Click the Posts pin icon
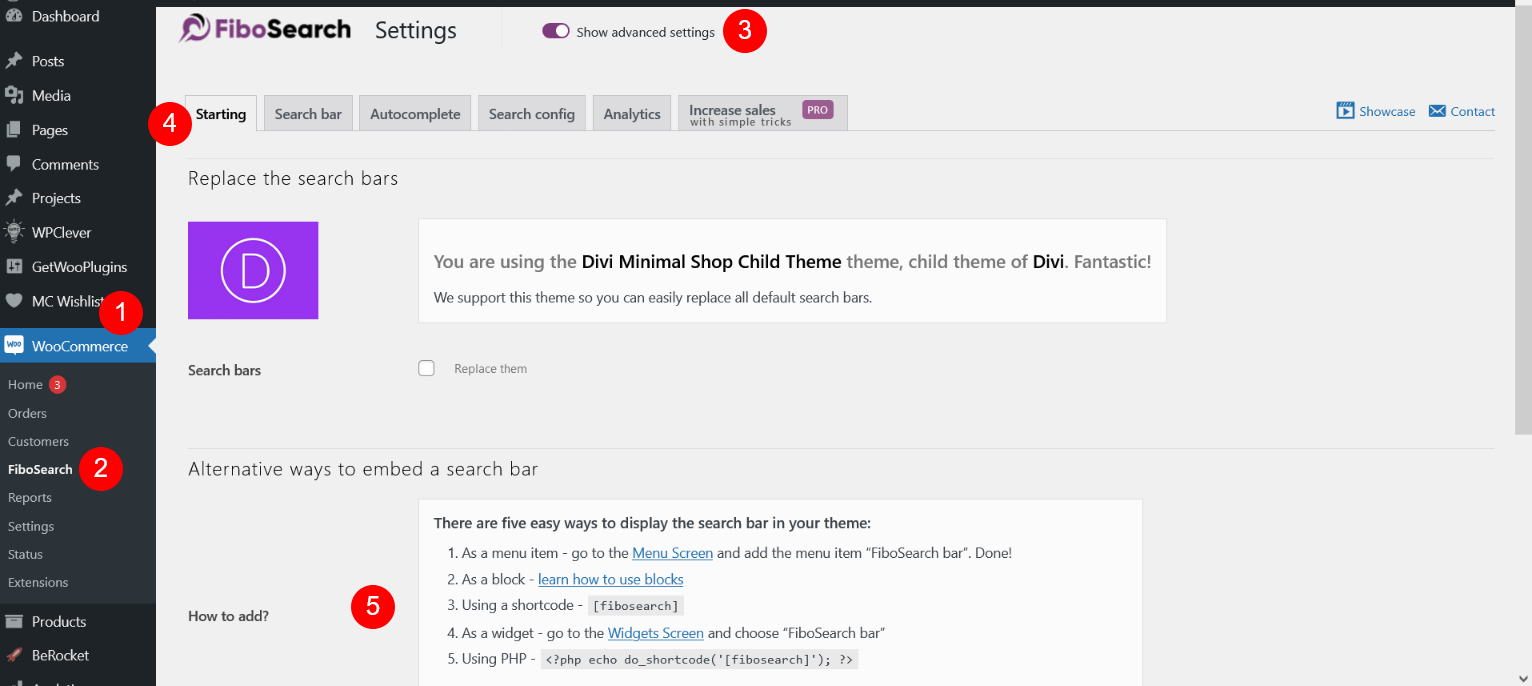1532x686 pixels. [14, 61]
